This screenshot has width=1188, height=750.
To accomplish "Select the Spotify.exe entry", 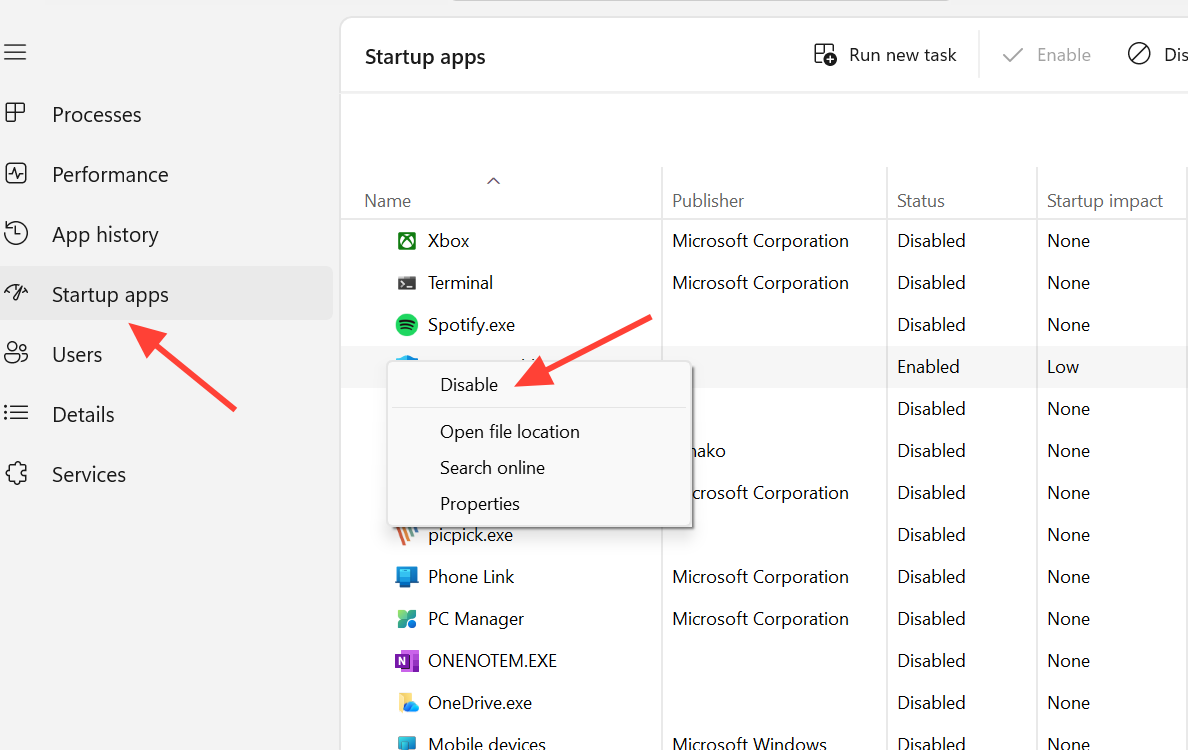I will [x=471, y=325].
